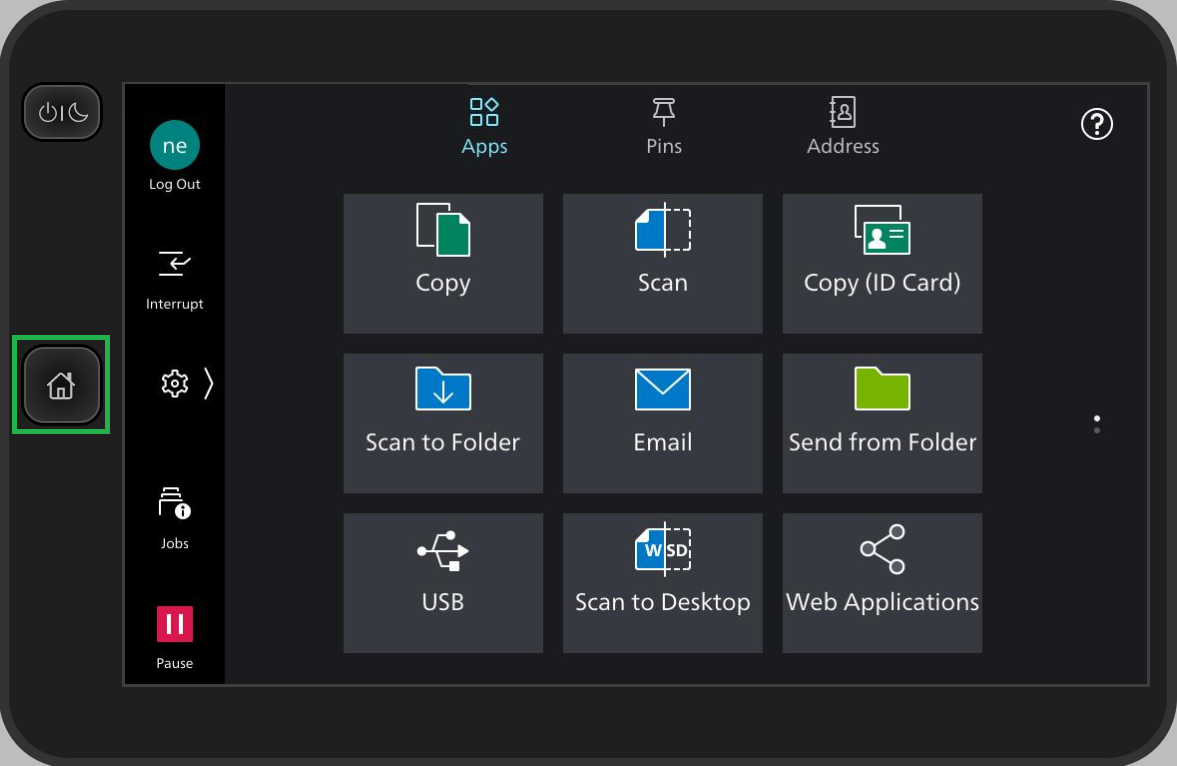Log out the 'ne' user
The width and height of the screenshot is (1177, 766).
[x=174, y=157]
